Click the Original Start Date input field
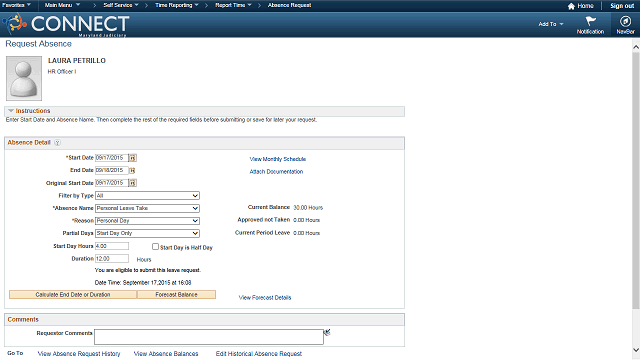This screenshot has height=360, width=640. tap(111, 183)
